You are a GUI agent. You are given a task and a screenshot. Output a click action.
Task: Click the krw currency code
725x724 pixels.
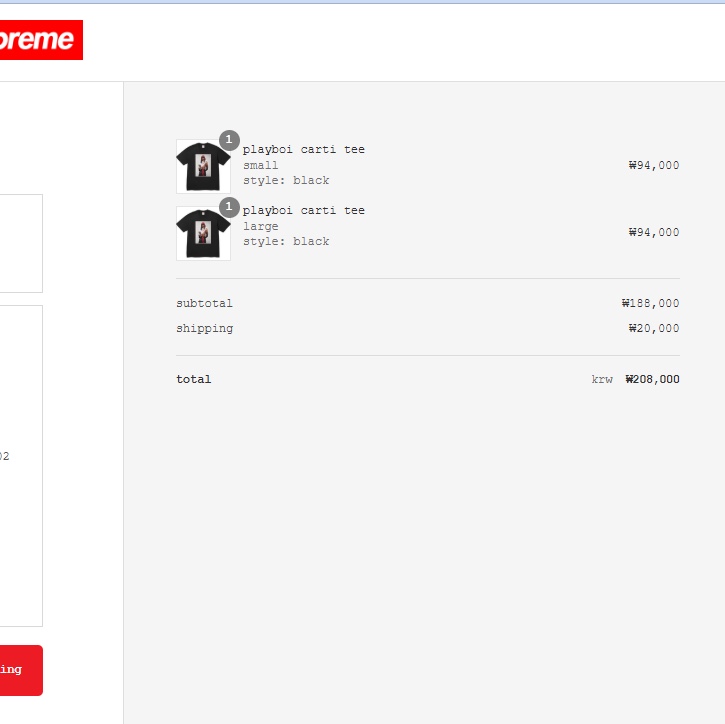point(602,380)
